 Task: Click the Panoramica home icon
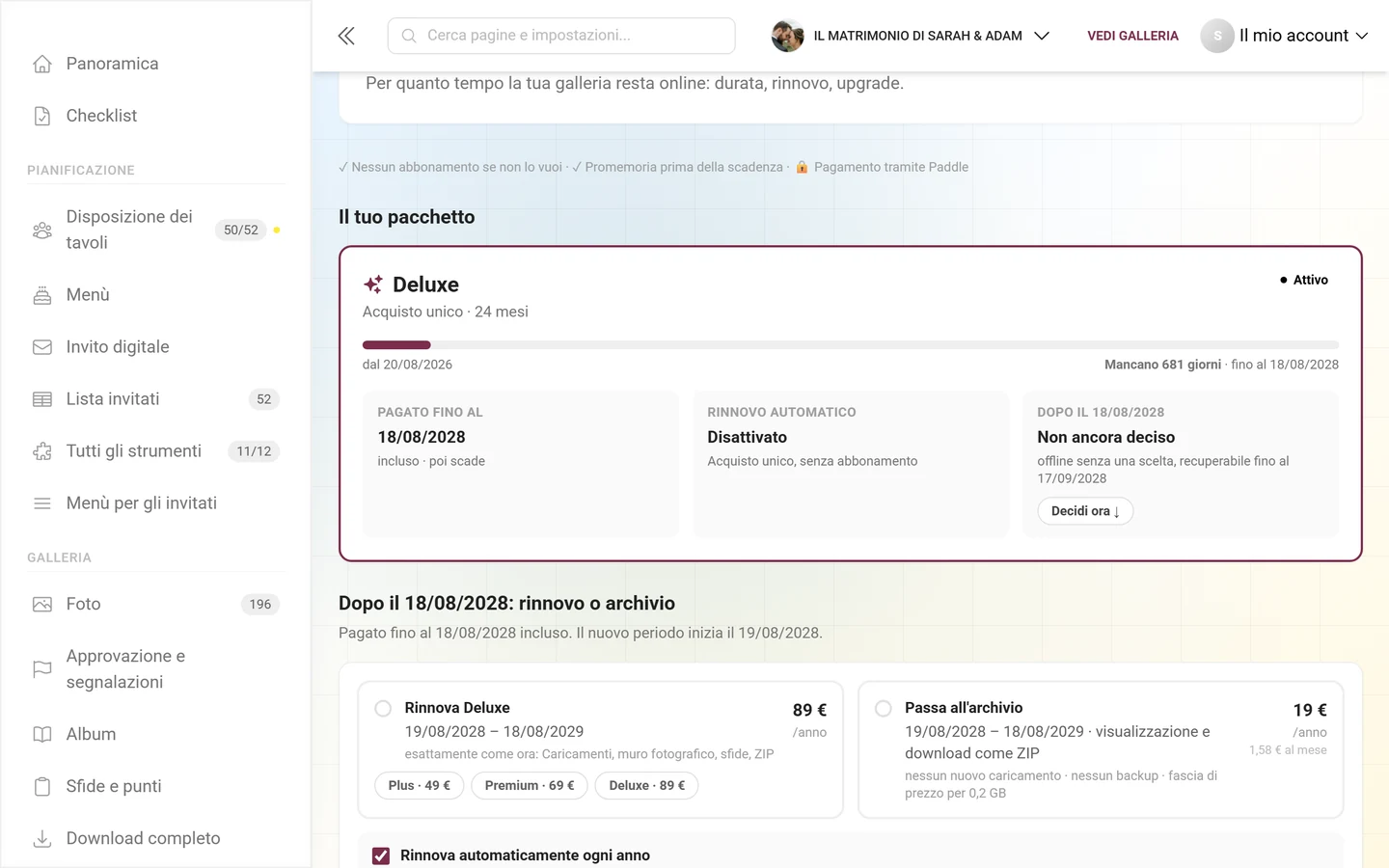[x=42, y=64]
